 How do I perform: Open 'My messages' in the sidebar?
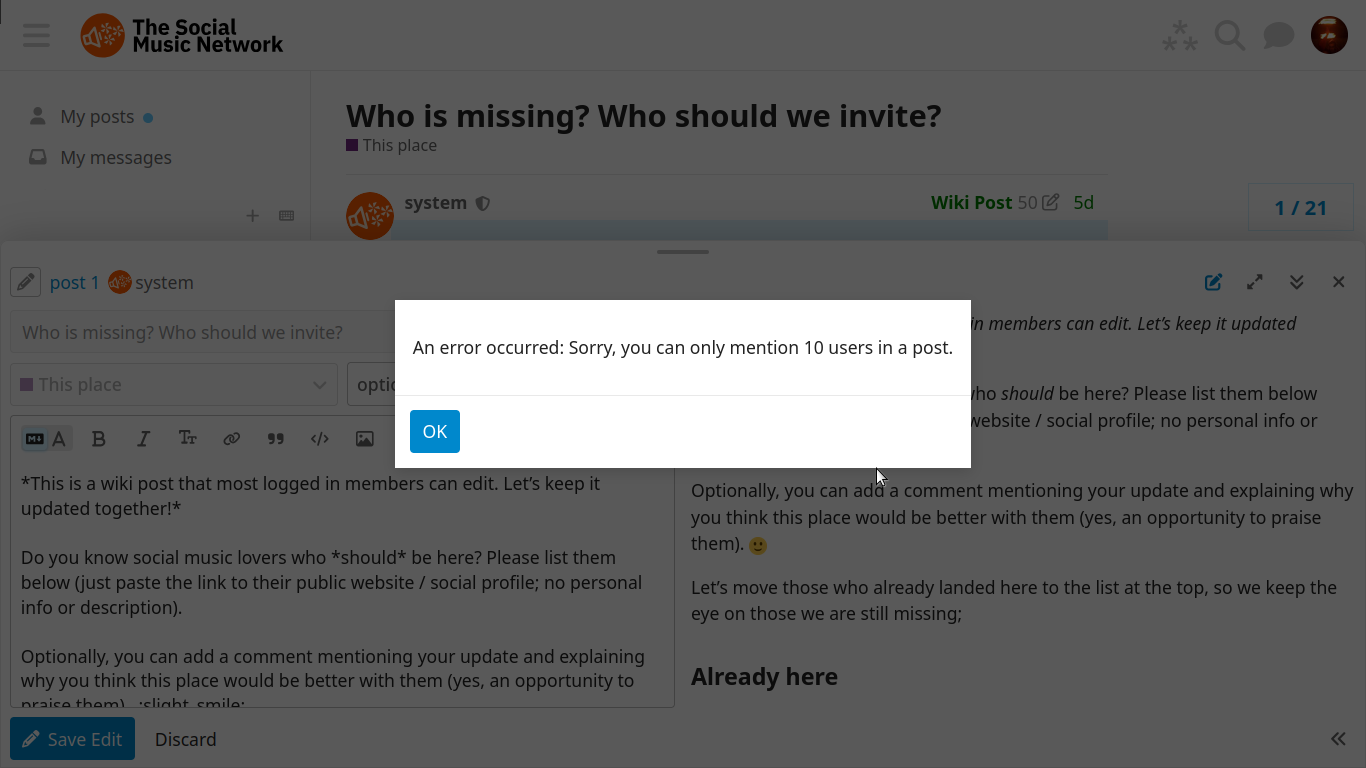[115, 158]
